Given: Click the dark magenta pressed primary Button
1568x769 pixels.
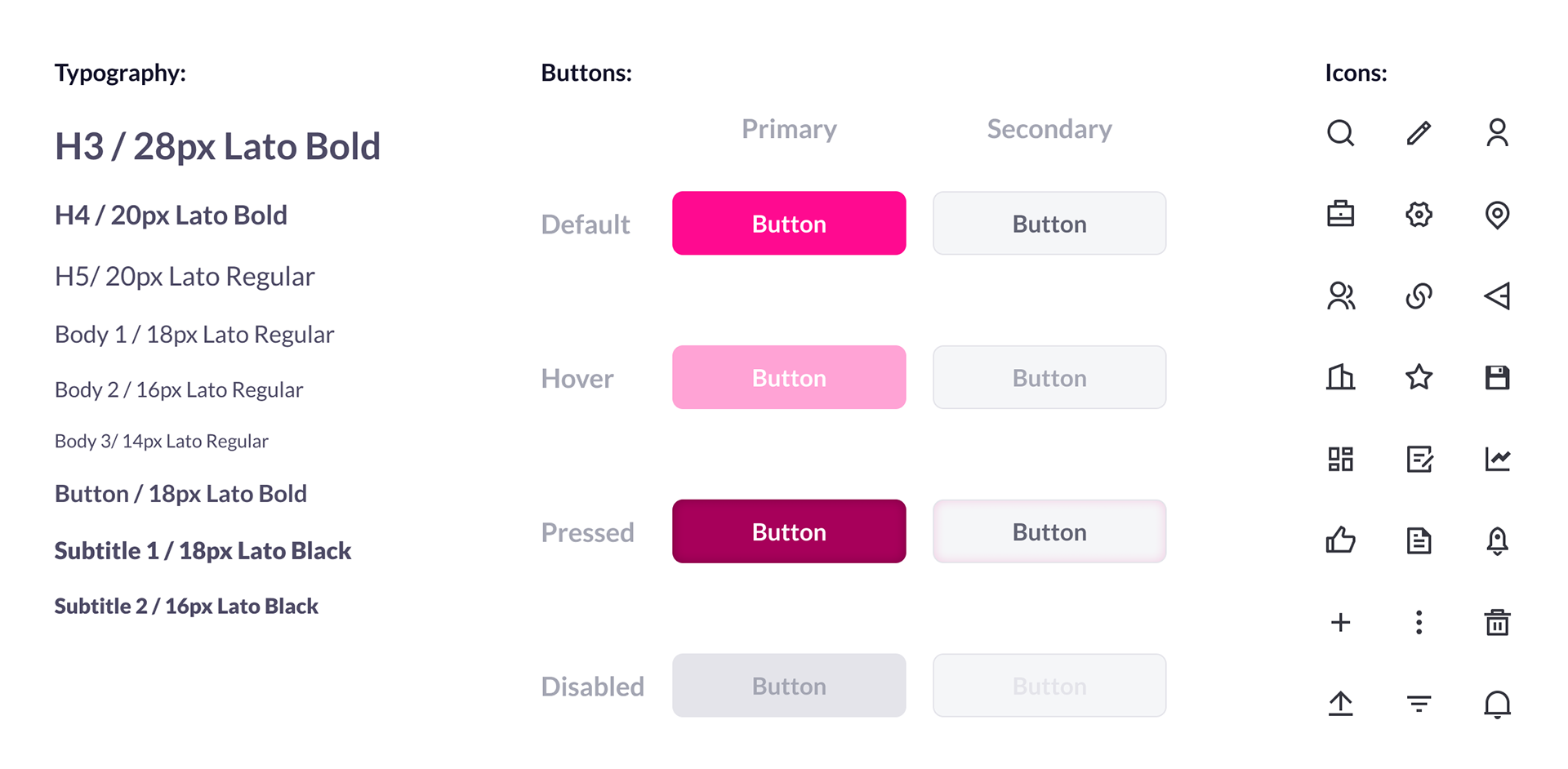Looking at the screenshot, I should (789, 531).
